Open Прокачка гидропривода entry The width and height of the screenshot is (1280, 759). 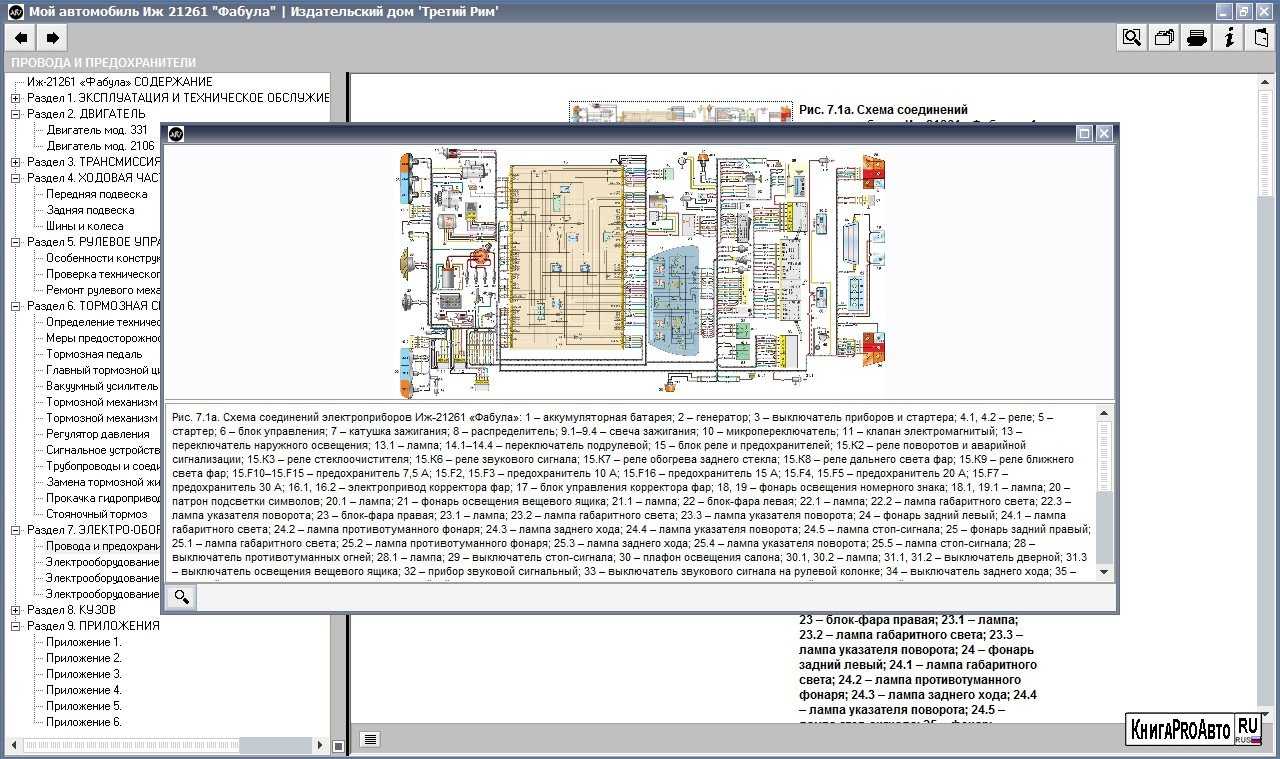click(103, 498)
